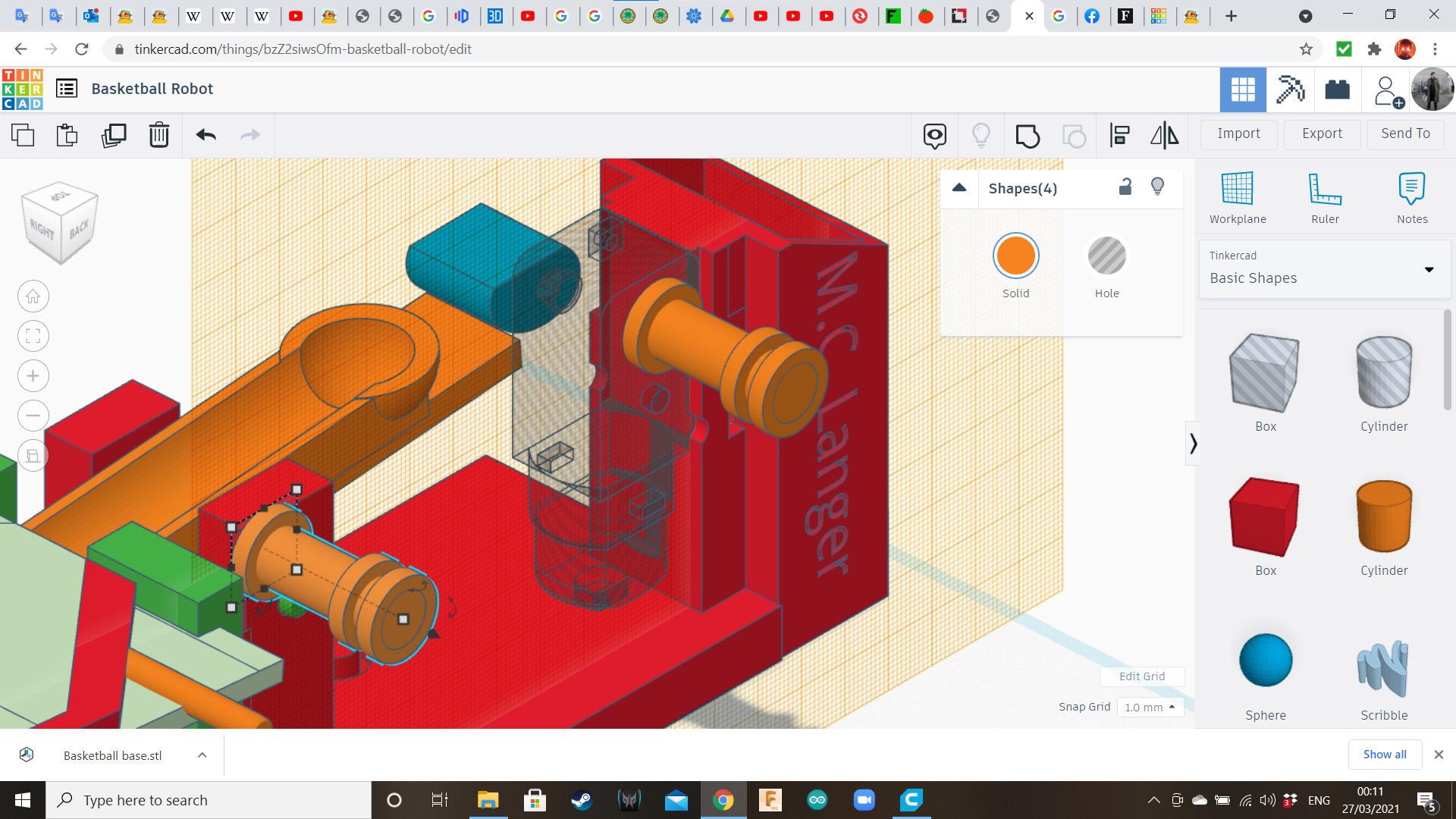Open the Basic Shapes library dropdown
Image resolution: width=1456 pixels, height=819 pixels.
click(x=1429, y=270)
